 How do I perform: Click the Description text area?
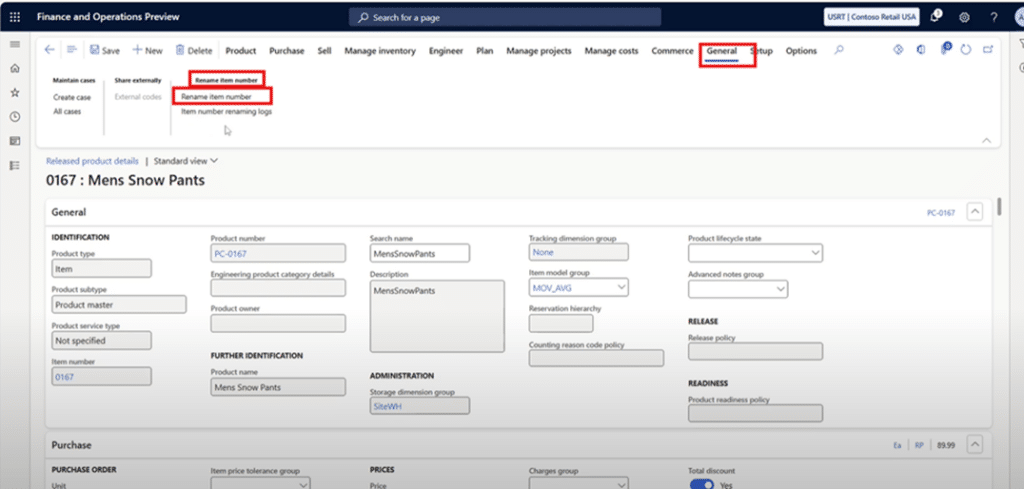point(437,317)
